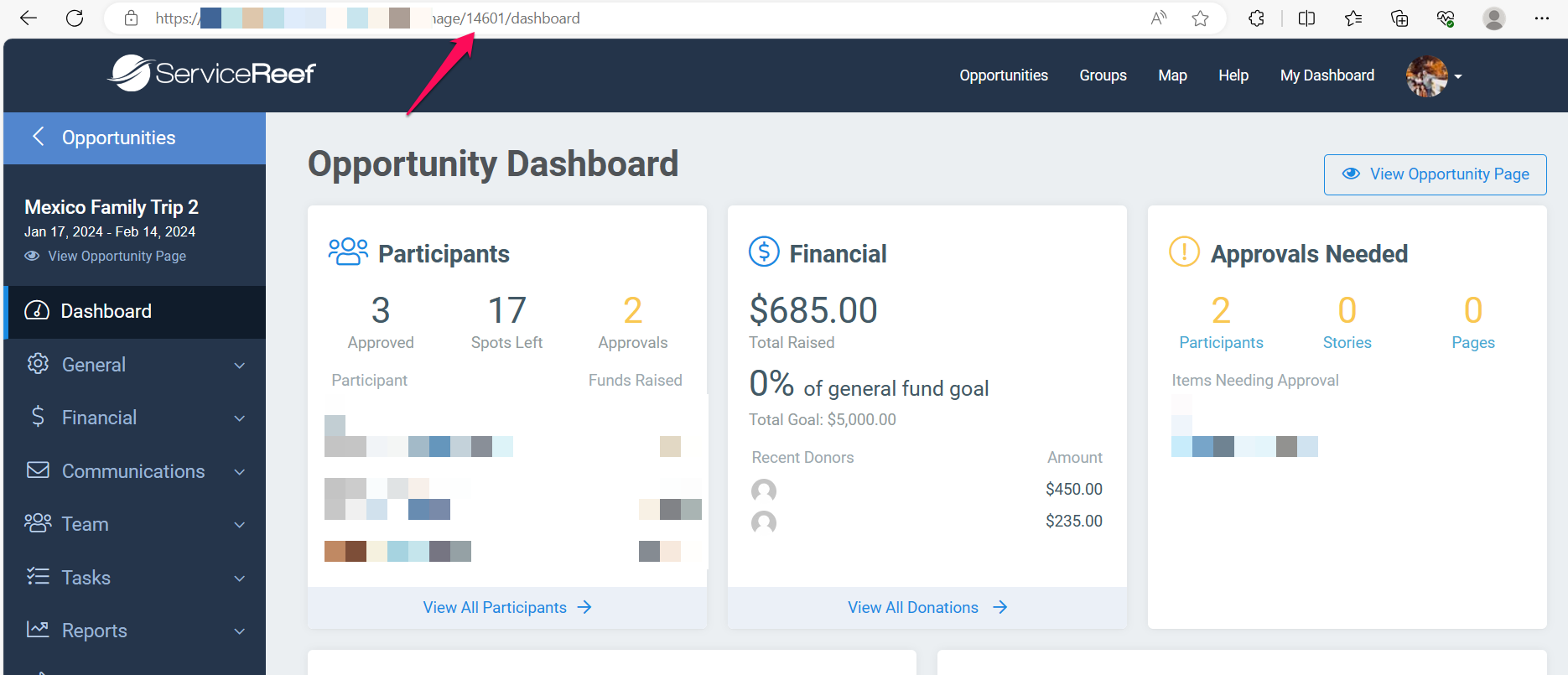Reload the page using refresh icon
This screenshot has width=1568, height=675.
click(x=75, y=18)
